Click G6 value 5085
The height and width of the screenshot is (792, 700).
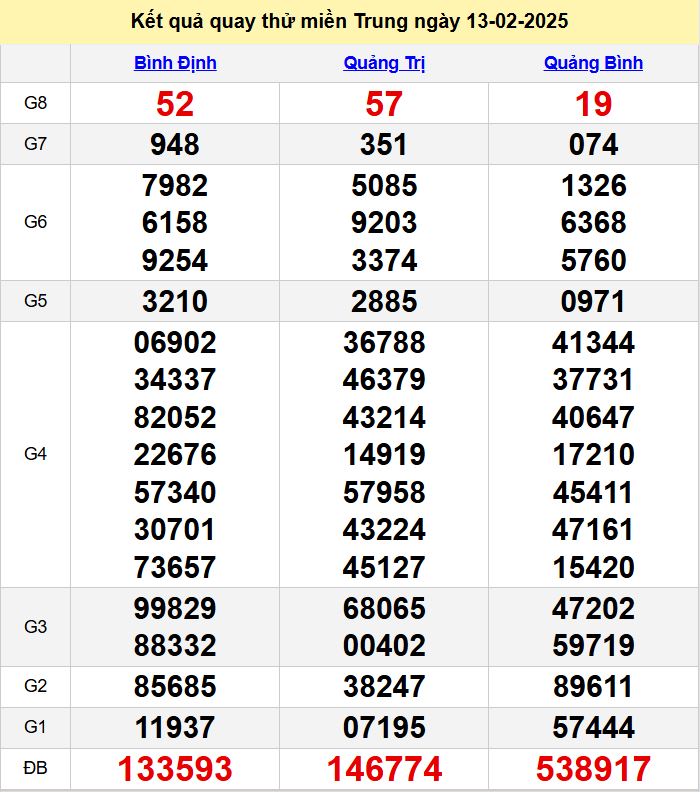[x=384, y=185]
